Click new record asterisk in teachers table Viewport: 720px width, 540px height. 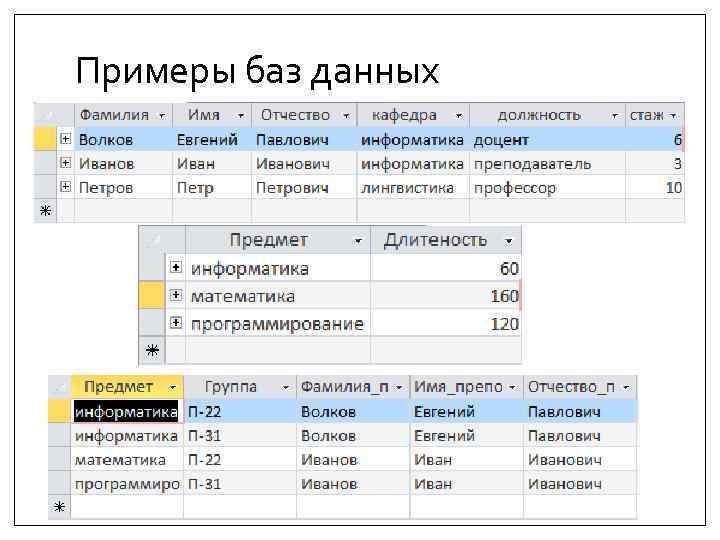45,211
